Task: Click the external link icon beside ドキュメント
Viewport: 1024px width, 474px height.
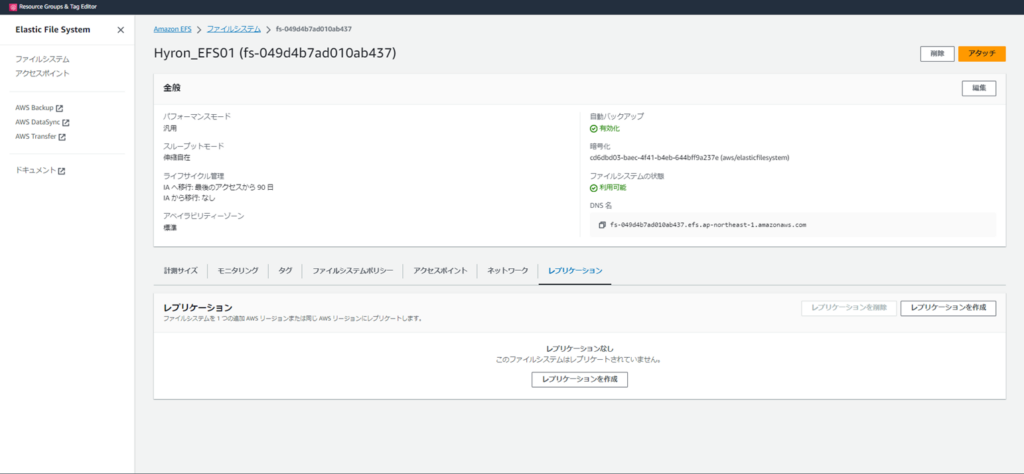Action: (x=61, y=171)
